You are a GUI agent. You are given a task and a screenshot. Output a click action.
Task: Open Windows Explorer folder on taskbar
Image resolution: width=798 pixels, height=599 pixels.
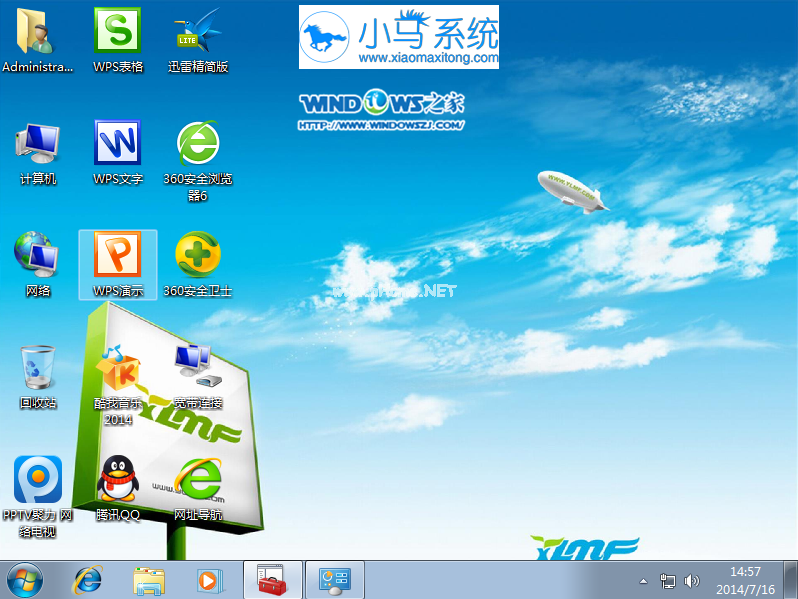(149, 581)
